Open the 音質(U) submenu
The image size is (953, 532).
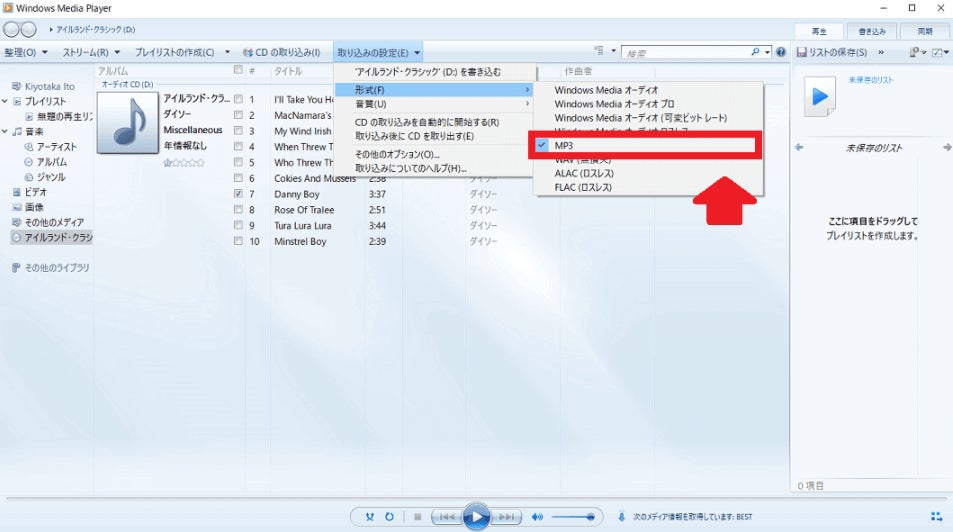pyautogui.click(x=435, y=104)
